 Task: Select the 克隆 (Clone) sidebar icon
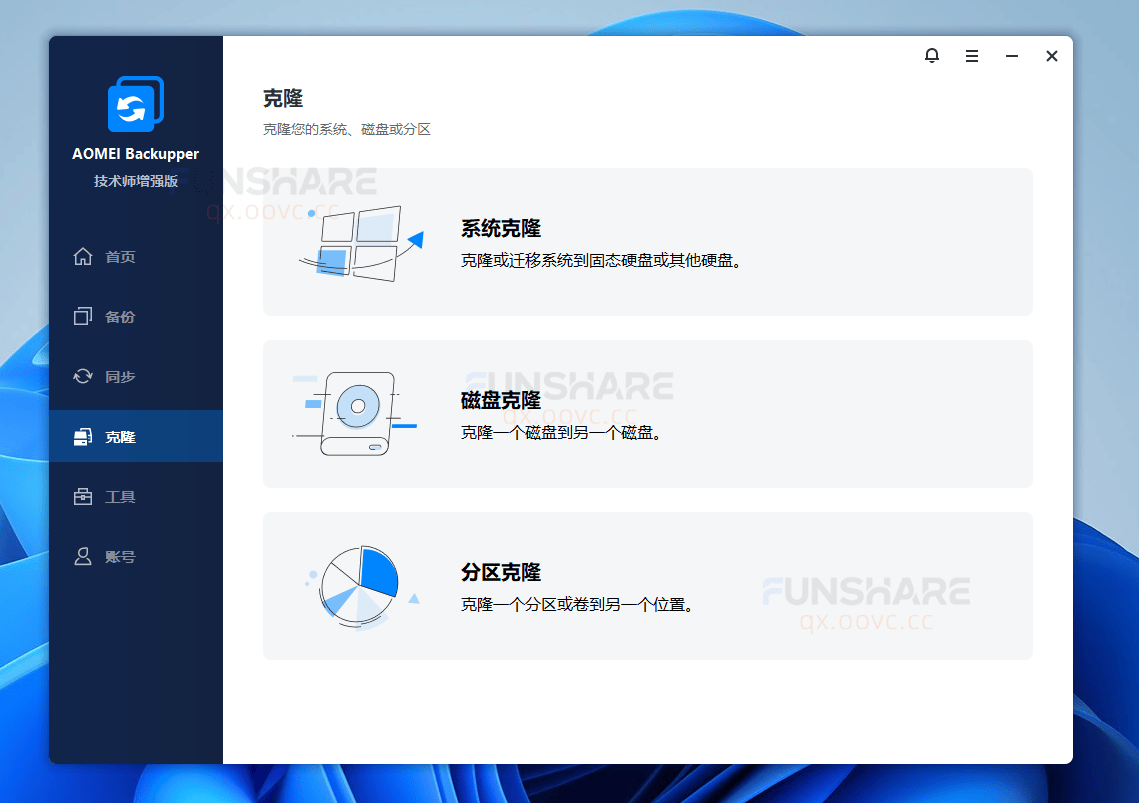coord(83,436)
